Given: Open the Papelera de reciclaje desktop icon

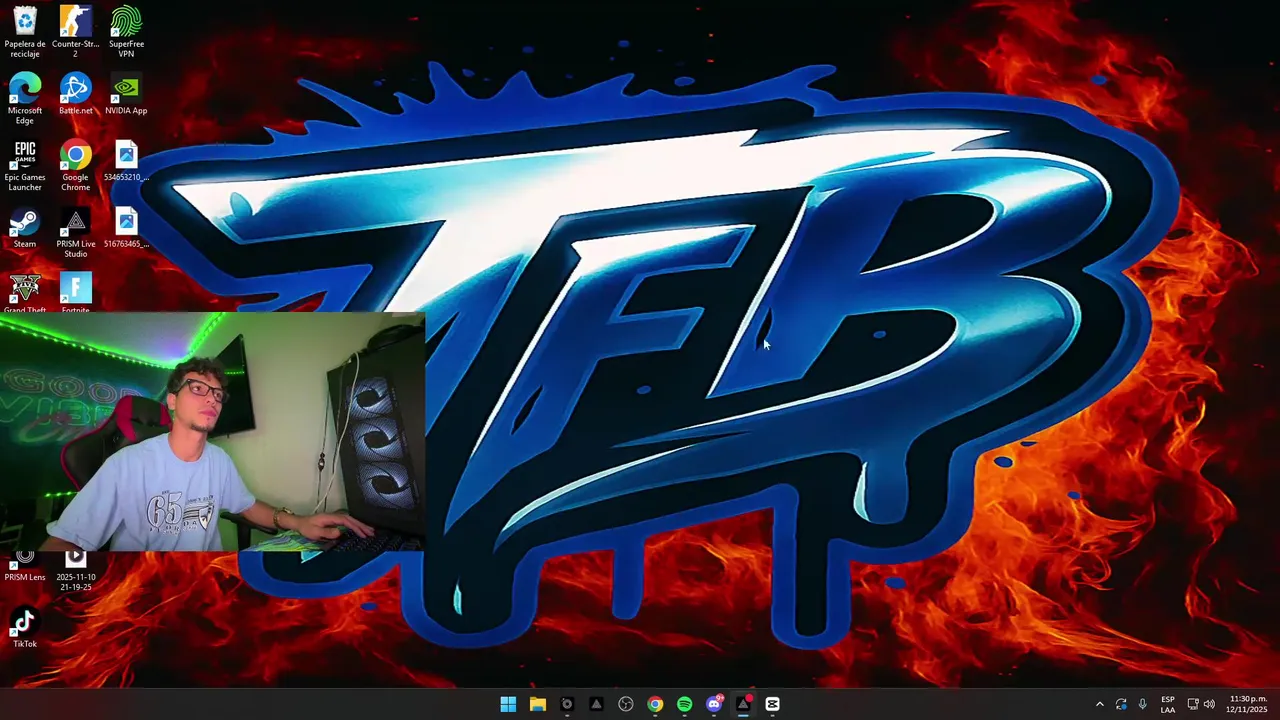Looking at the screenshot, I should tap(25, 32).
